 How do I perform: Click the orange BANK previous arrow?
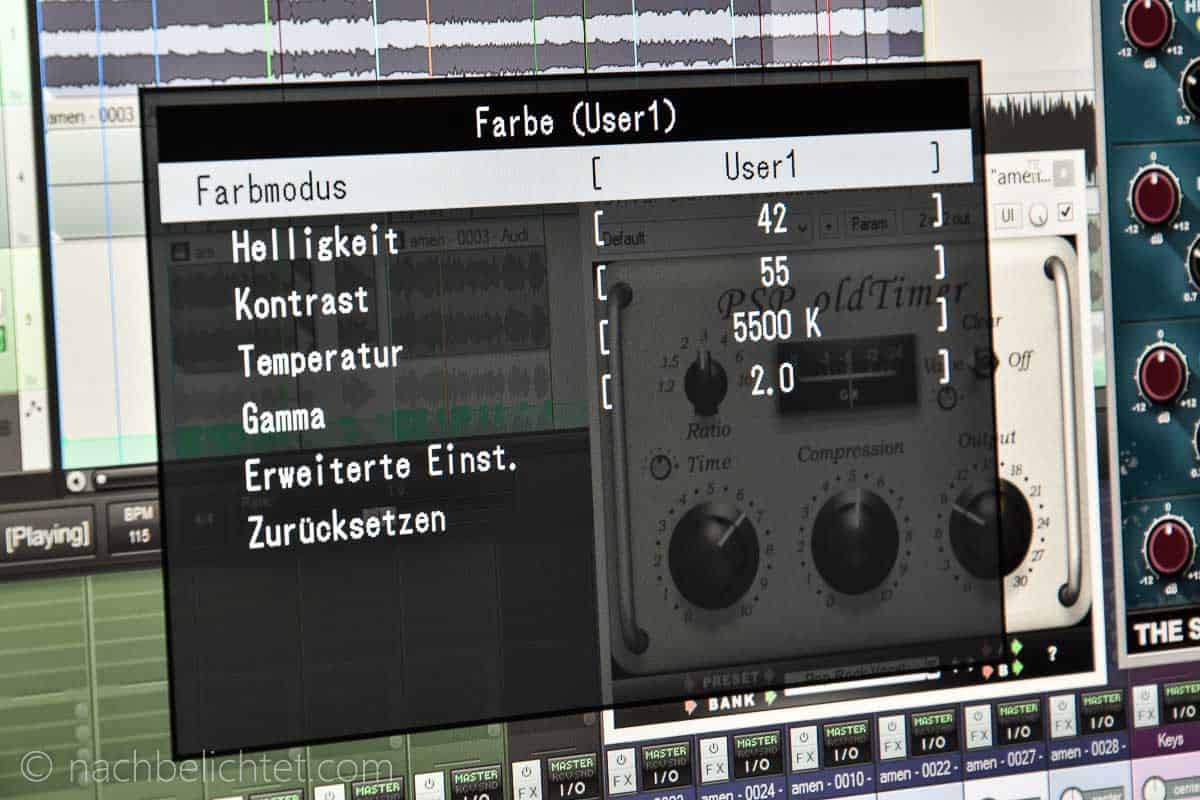point(690,707)
